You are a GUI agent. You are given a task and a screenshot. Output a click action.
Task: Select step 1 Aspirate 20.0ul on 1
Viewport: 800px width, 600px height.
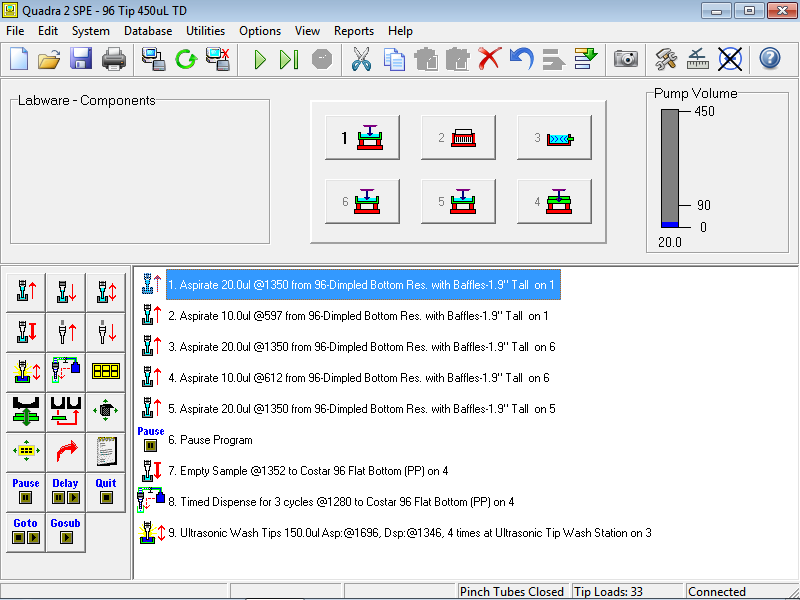pos(363,285)
